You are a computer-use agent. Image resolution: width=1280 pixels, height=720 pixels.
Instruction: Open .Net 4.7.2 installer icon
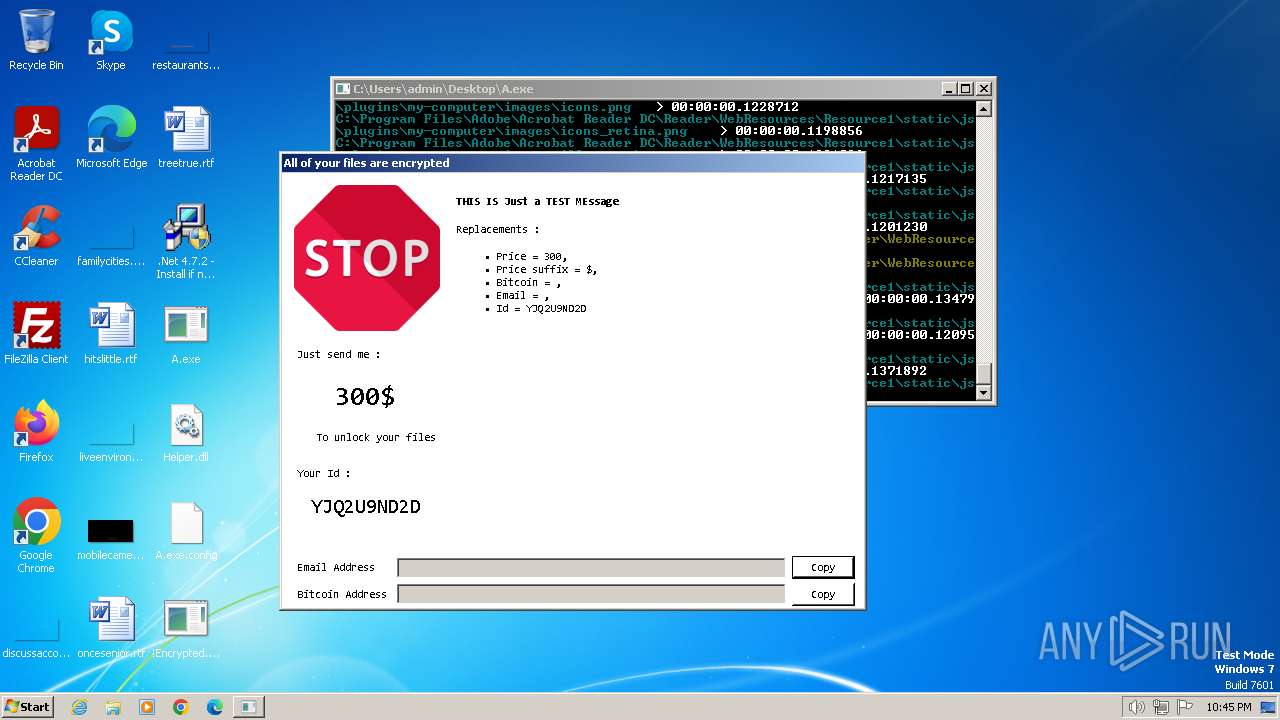tap(186, 242)
